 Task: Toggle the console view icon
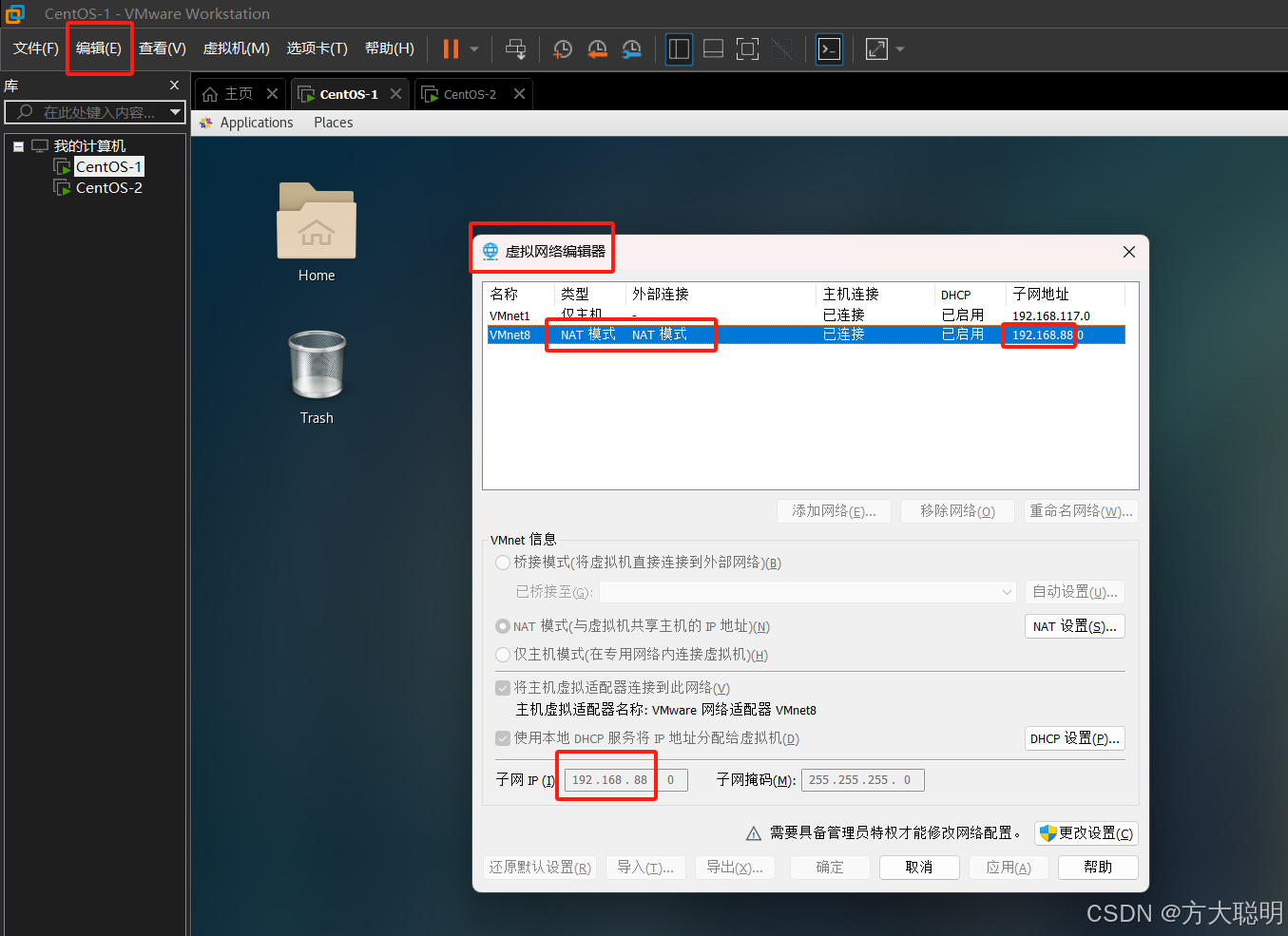tap(830, 48)
